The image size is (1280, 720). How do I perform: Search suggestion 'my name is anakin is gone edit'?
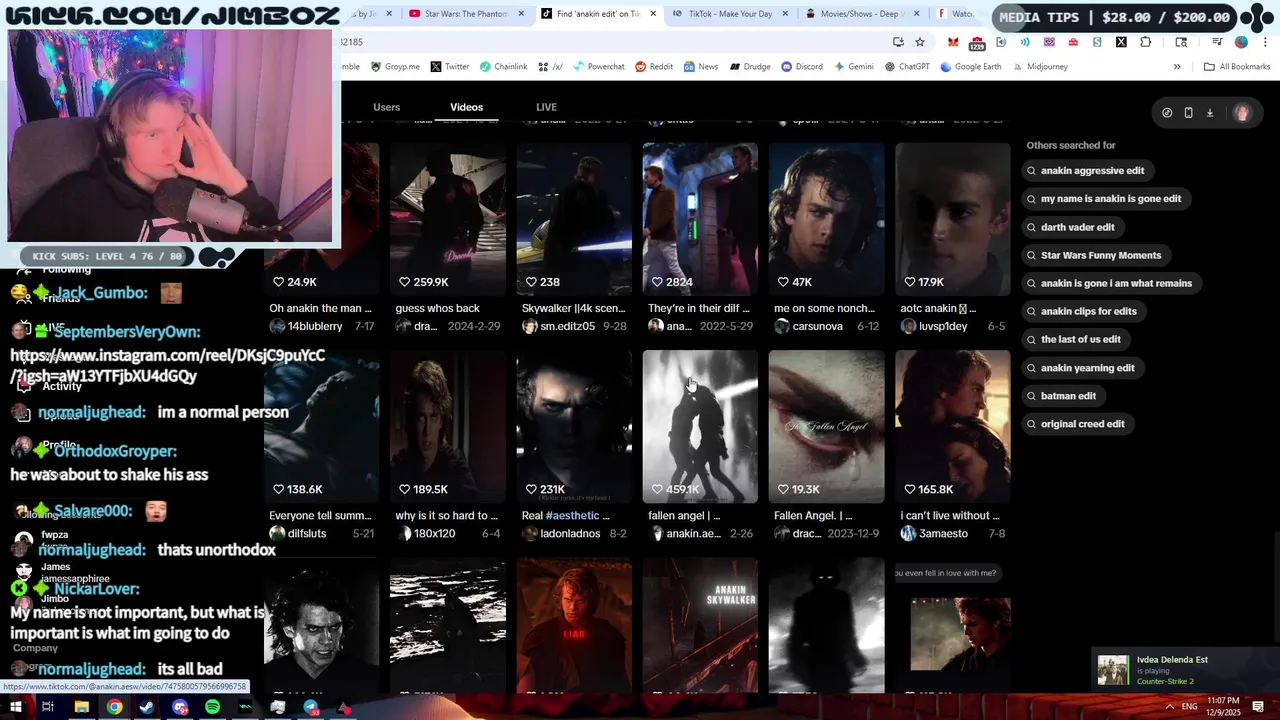(1104, 199)
